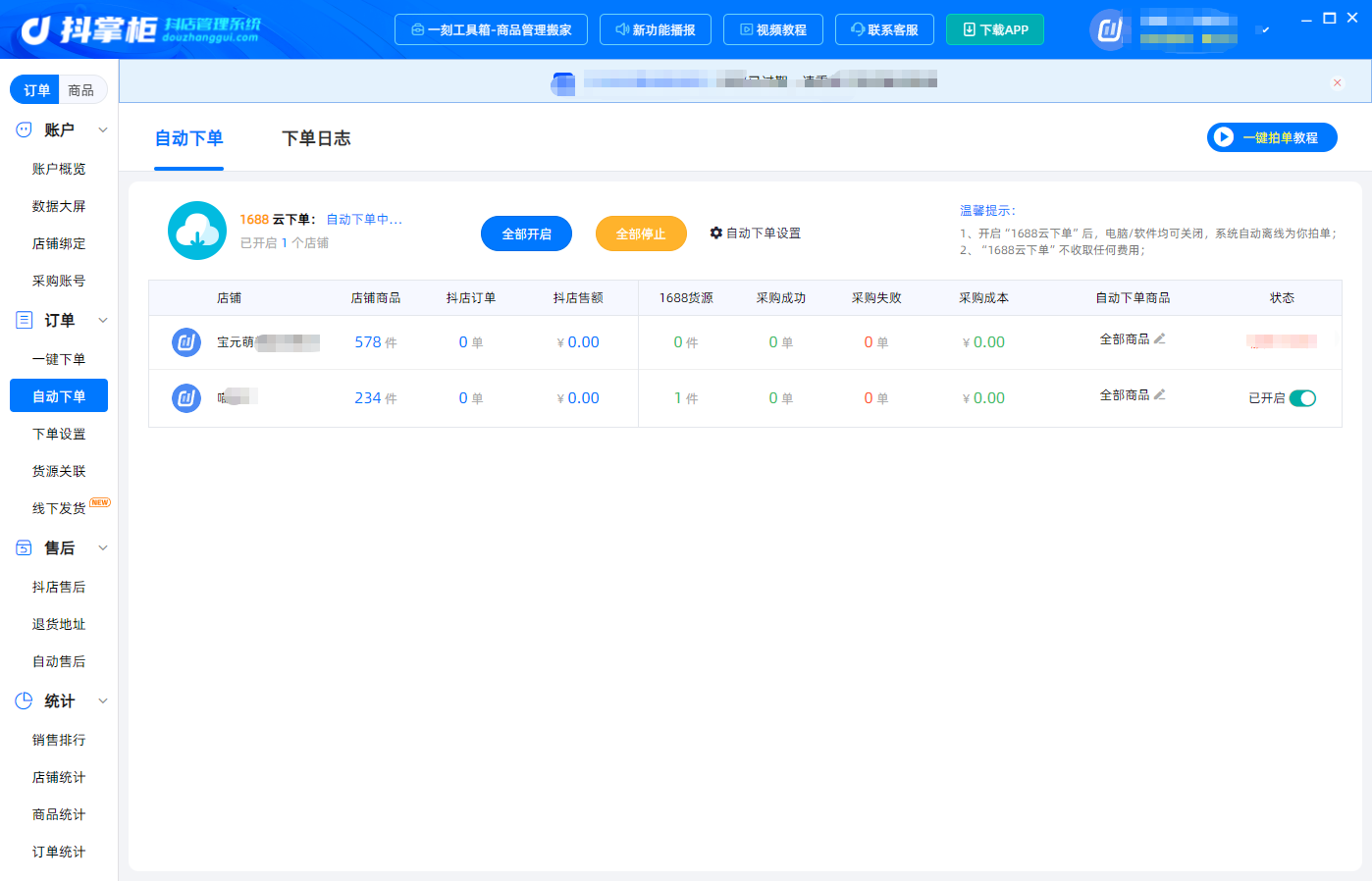Click the 店铺商品 column header
This screenshot has height=881, width=1372.
[376, 298]
